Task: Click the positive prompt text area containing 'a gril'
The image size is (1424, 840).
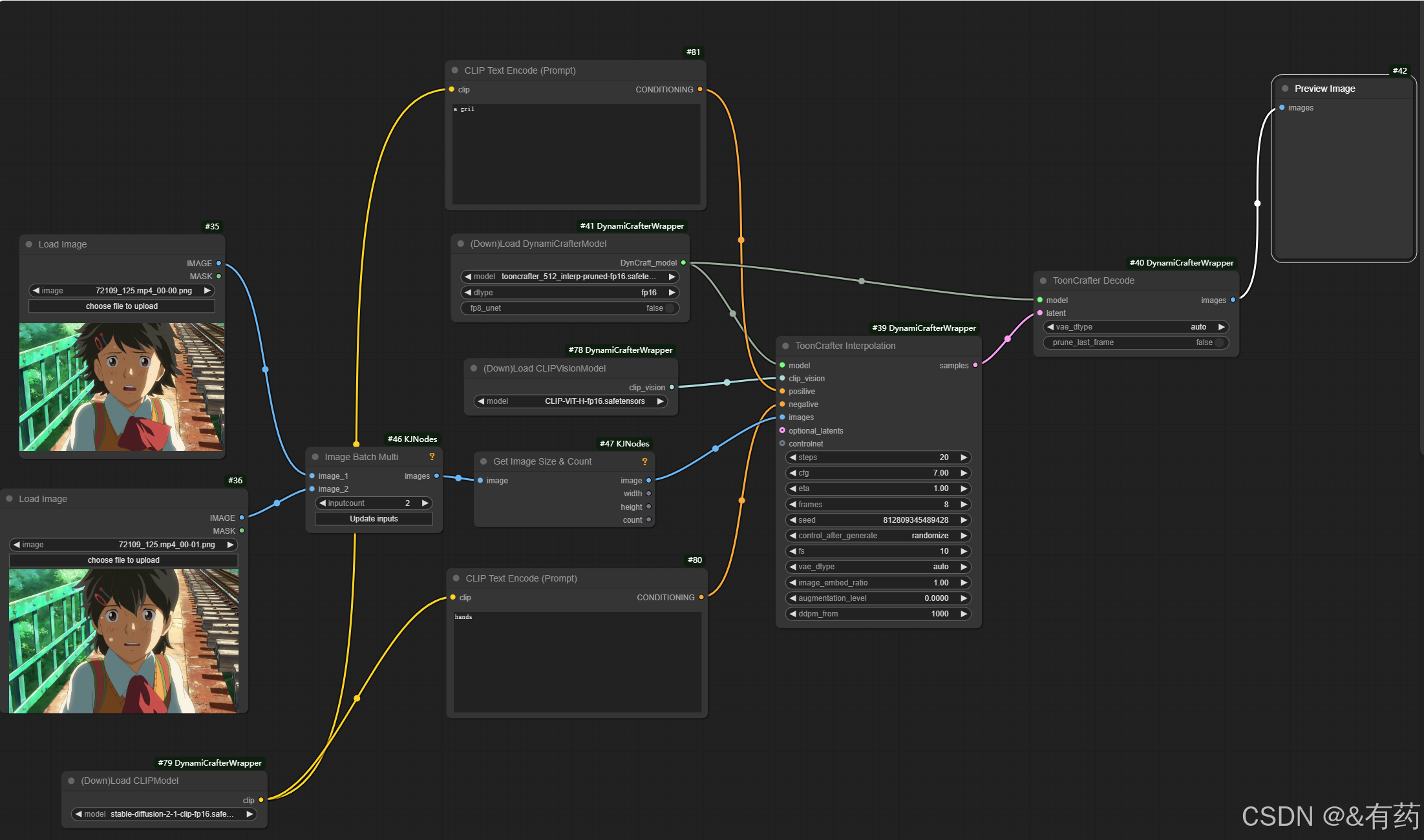Action: [576, 154]
